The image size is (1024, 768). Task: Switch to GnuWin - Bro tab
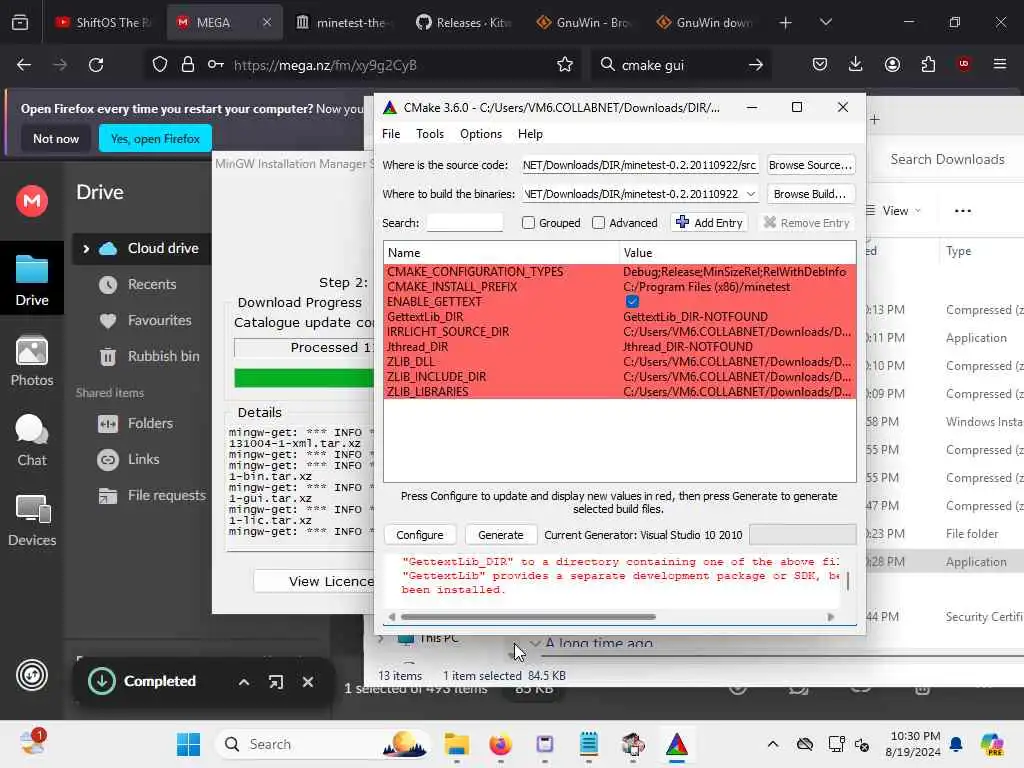(x=583, y=23)
